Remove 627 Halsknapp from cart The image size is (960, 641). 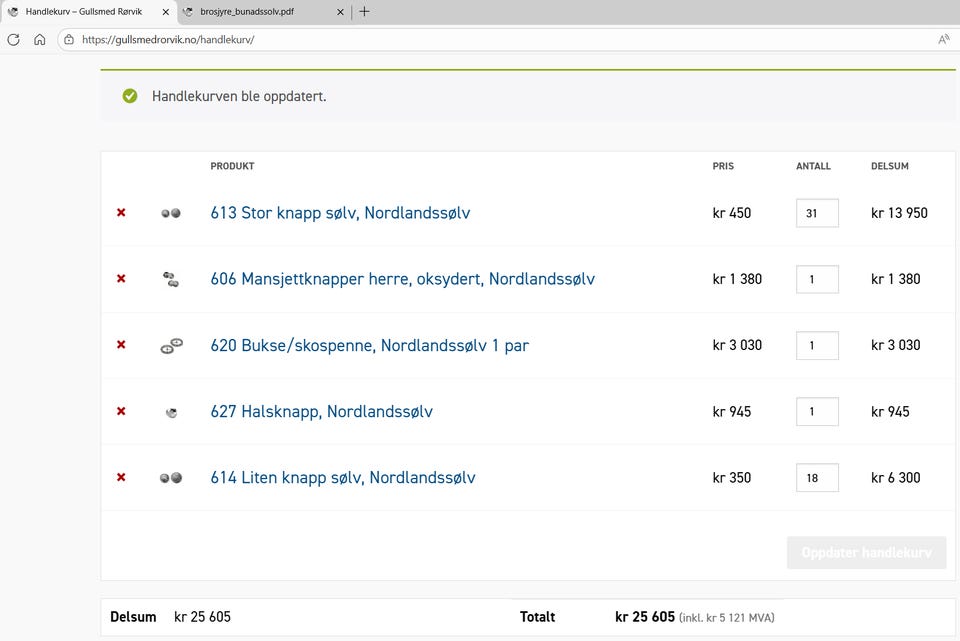[121, 411]
